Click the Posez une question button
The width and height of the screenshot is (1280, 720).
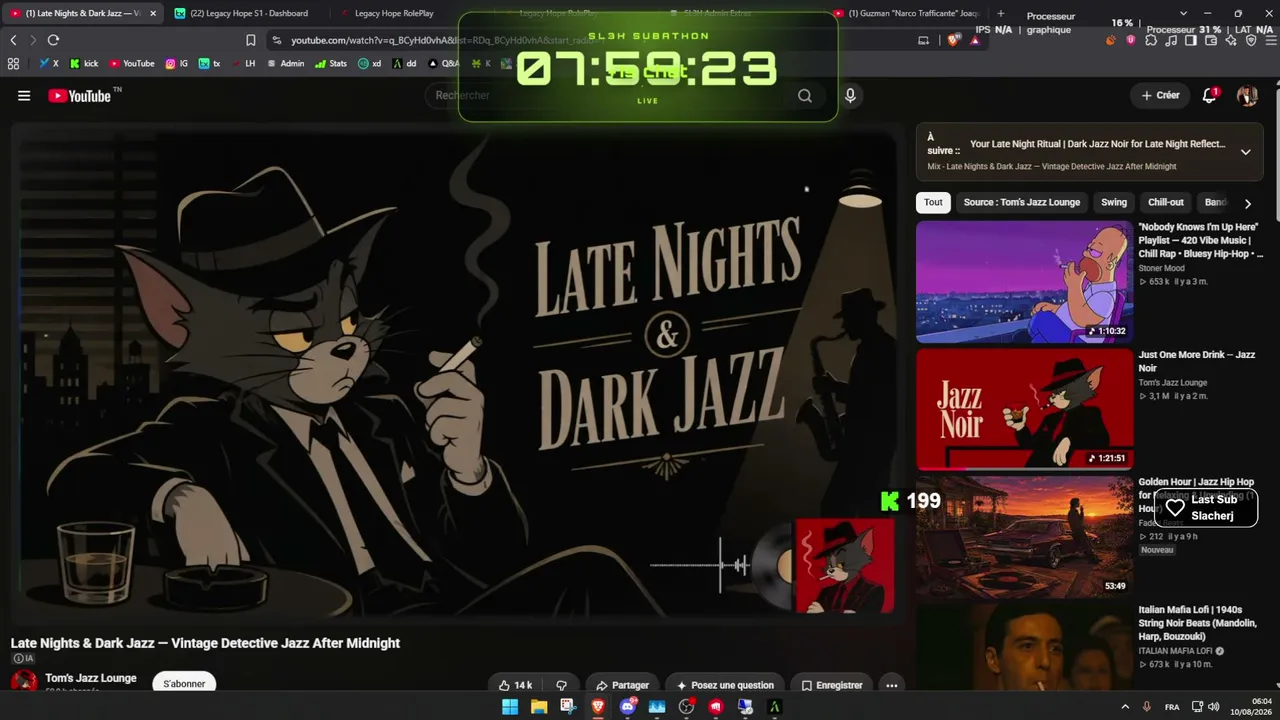tap(725, 685)
